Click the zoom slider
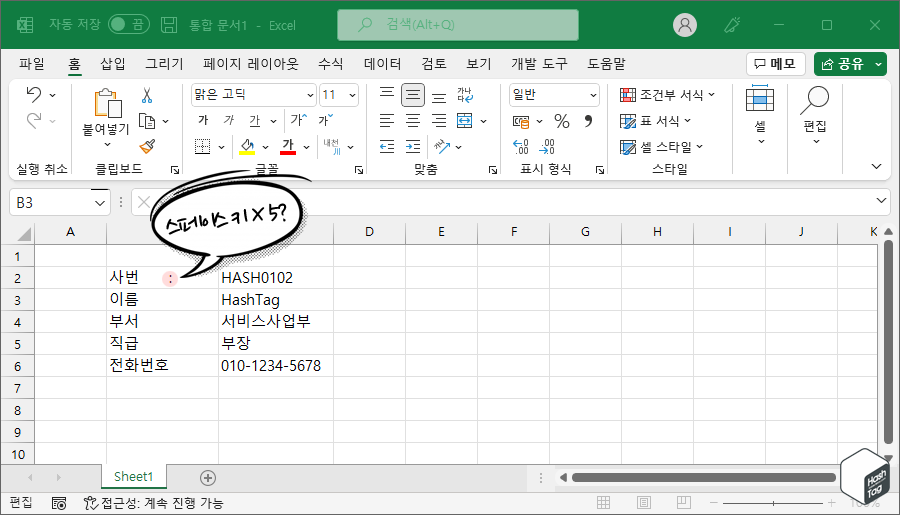The width and height of the screenshot is (900, 515). (x=773, y=503)
